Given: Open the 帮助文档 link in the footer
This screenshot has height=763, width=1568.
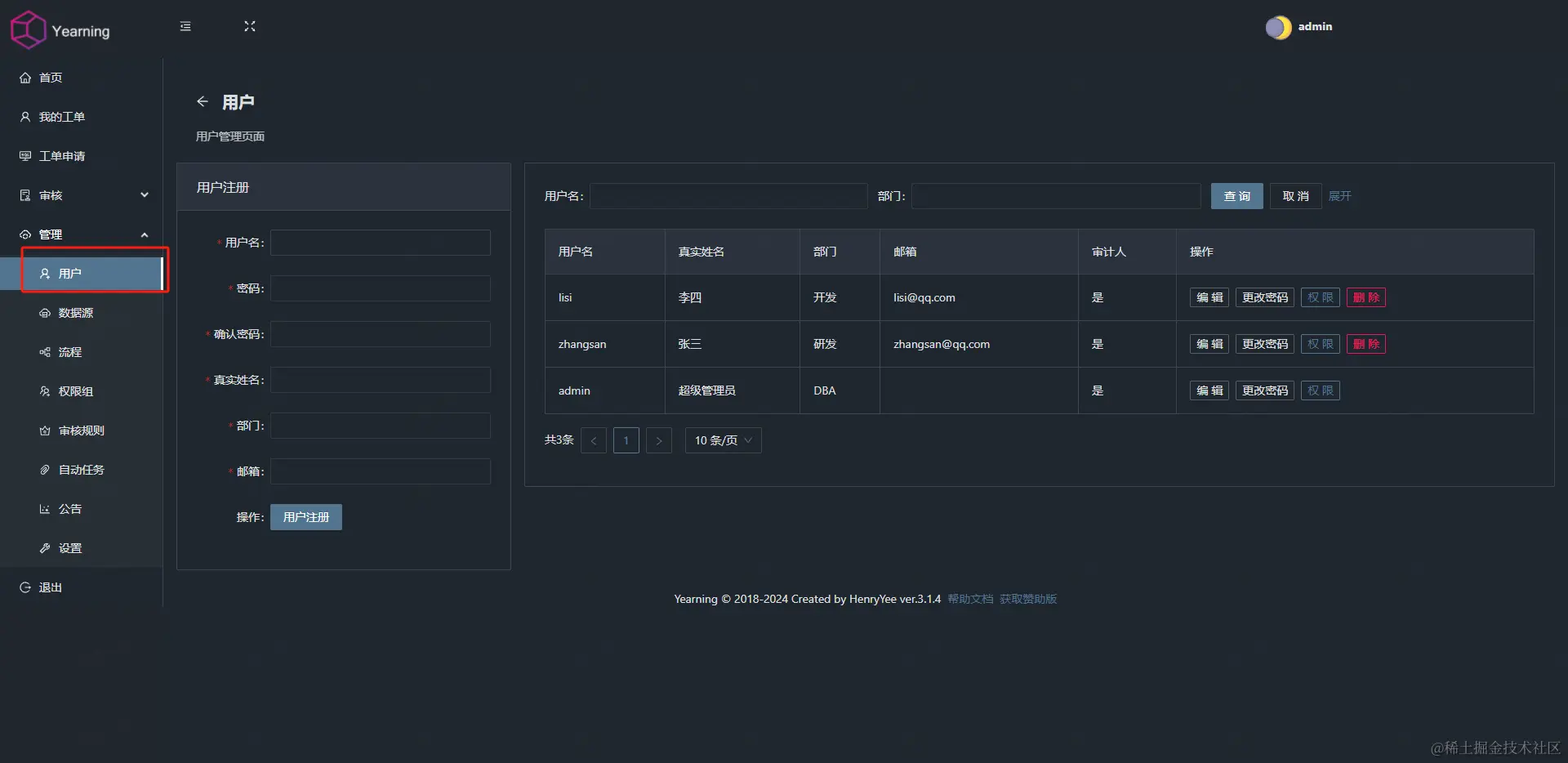Looking at the screenshot, I should pyautogui.click(x=970, y=599).
